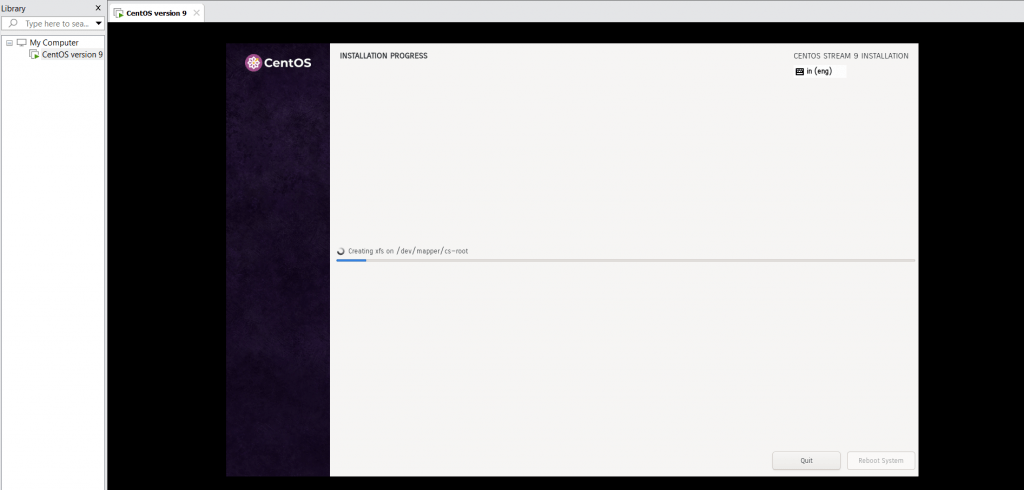Click the installation progress bar
Viewport: 1024px width, 490px height.
click(626, 260)
